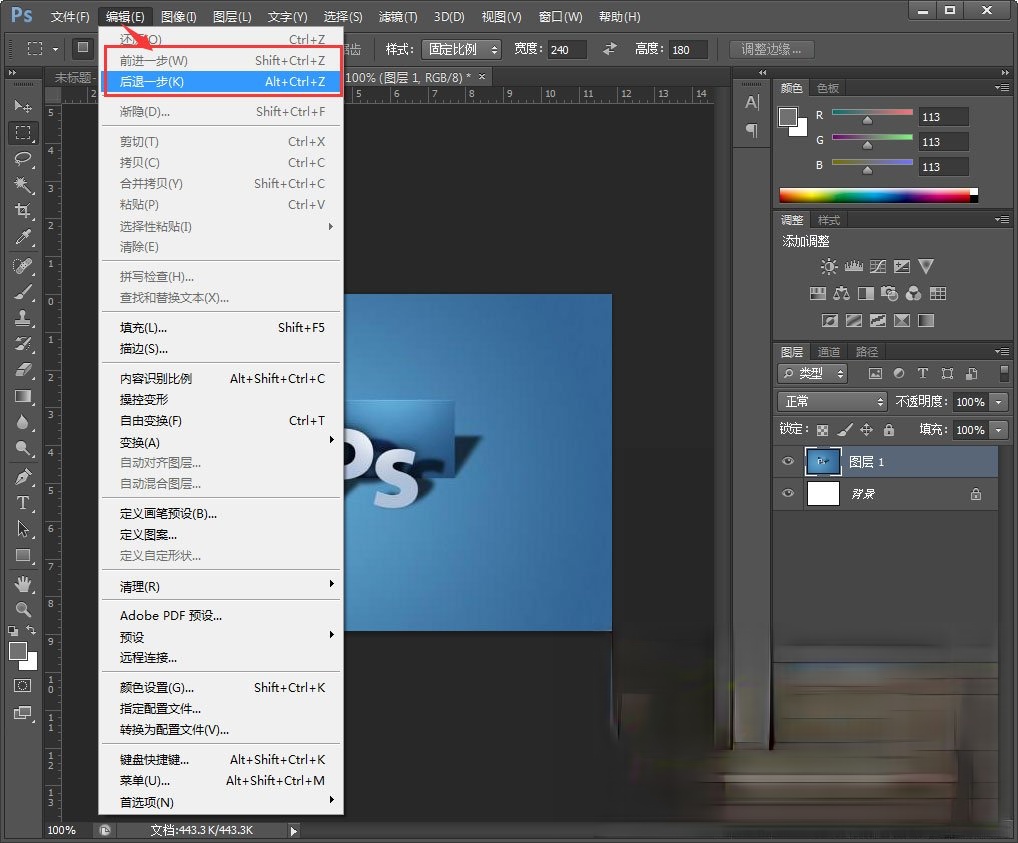Open the 正常 blend mode dropdown
This screenshot has width=1018, height=843.
(x=831, y=402)
